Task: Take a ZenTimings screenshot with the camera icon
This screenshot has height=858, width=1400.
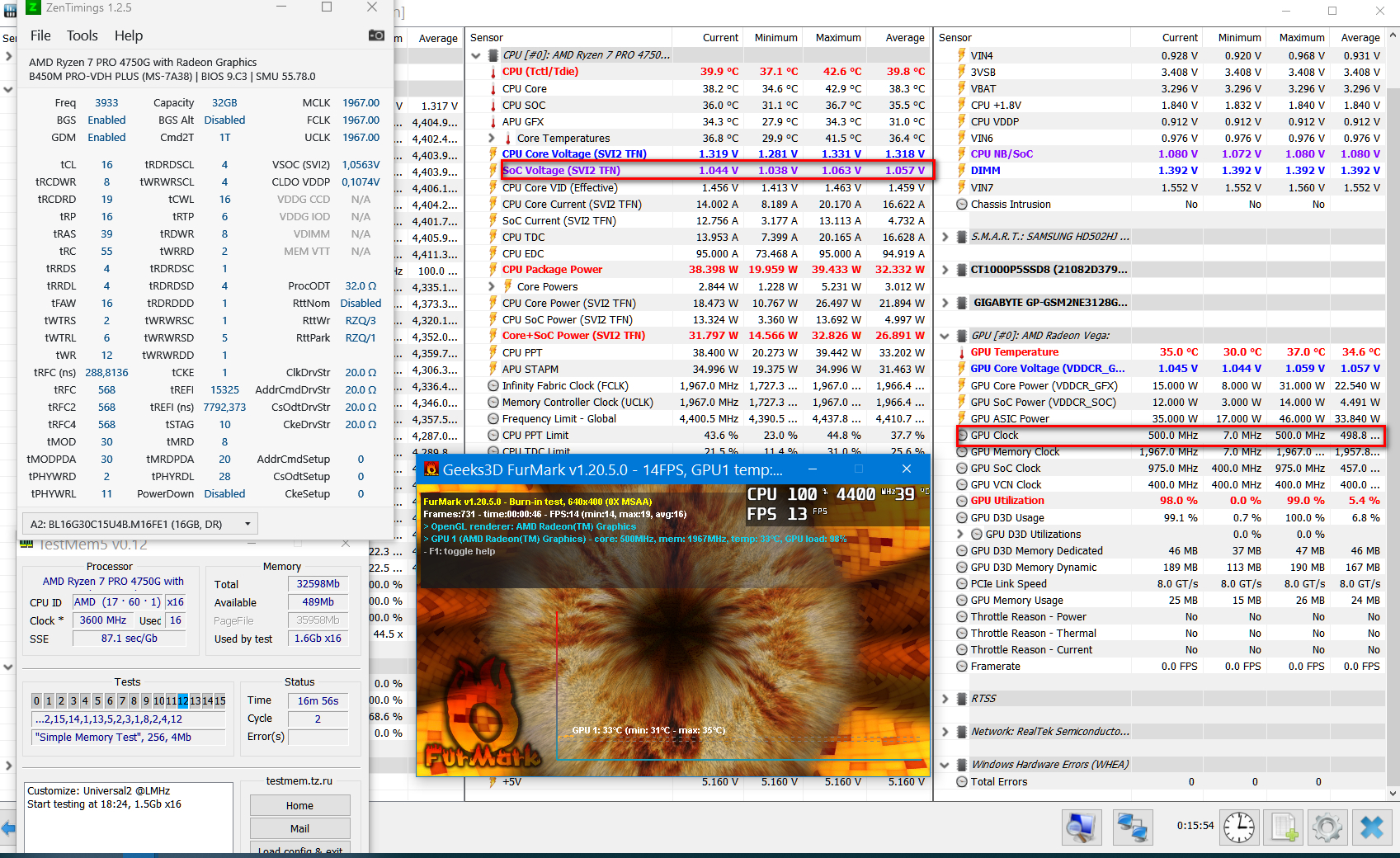Action: tap(376, 35)
